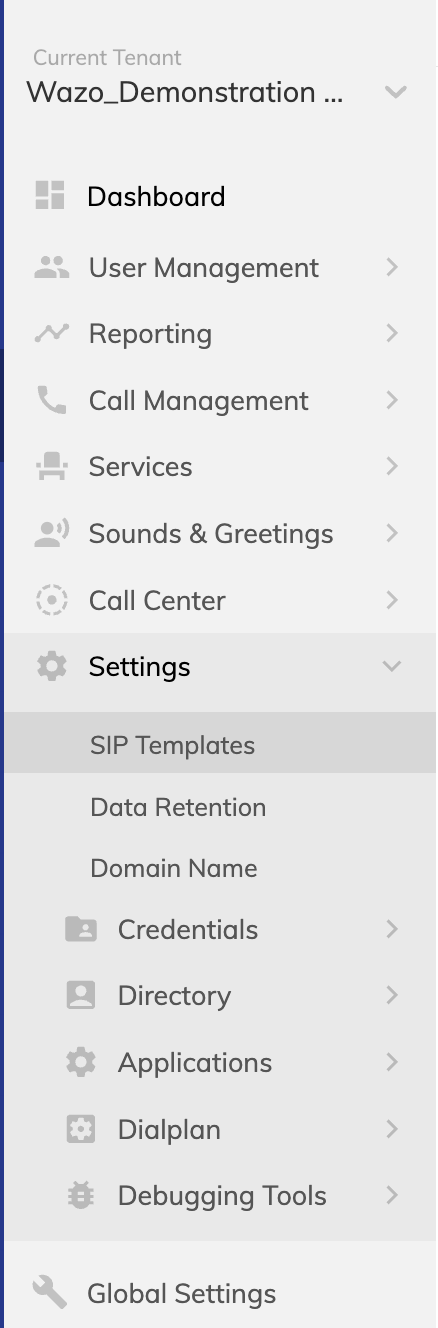Go to Domain Name settings
This screenshot has height=1328, width=438.
point(174,868)
